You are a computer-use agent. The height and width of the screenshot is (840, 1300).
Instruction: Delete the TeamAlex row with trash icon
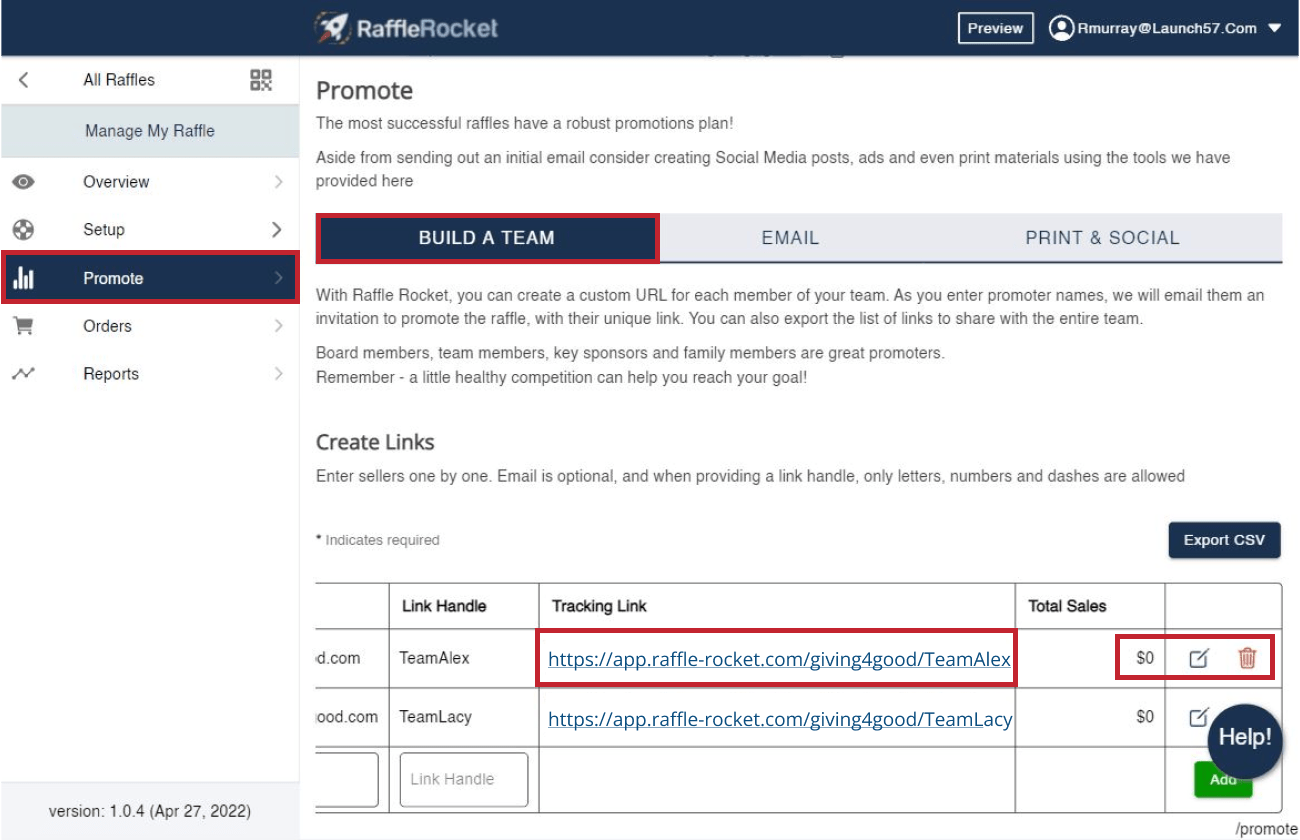tap(1247, 658)
